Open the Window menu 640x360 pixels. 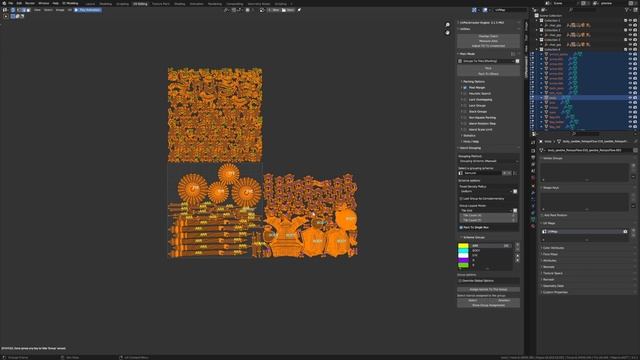43,3
